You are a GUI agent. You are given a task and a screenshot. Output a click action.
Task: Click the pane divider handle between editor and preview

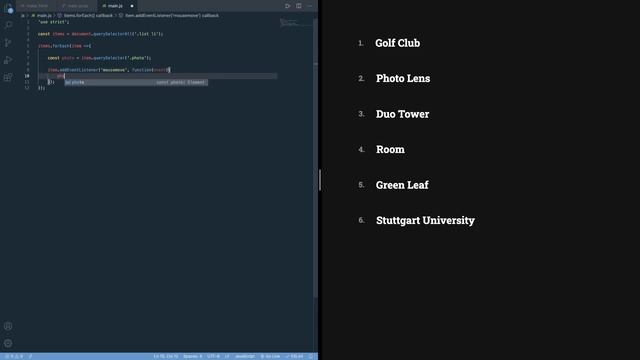(320, 180)
